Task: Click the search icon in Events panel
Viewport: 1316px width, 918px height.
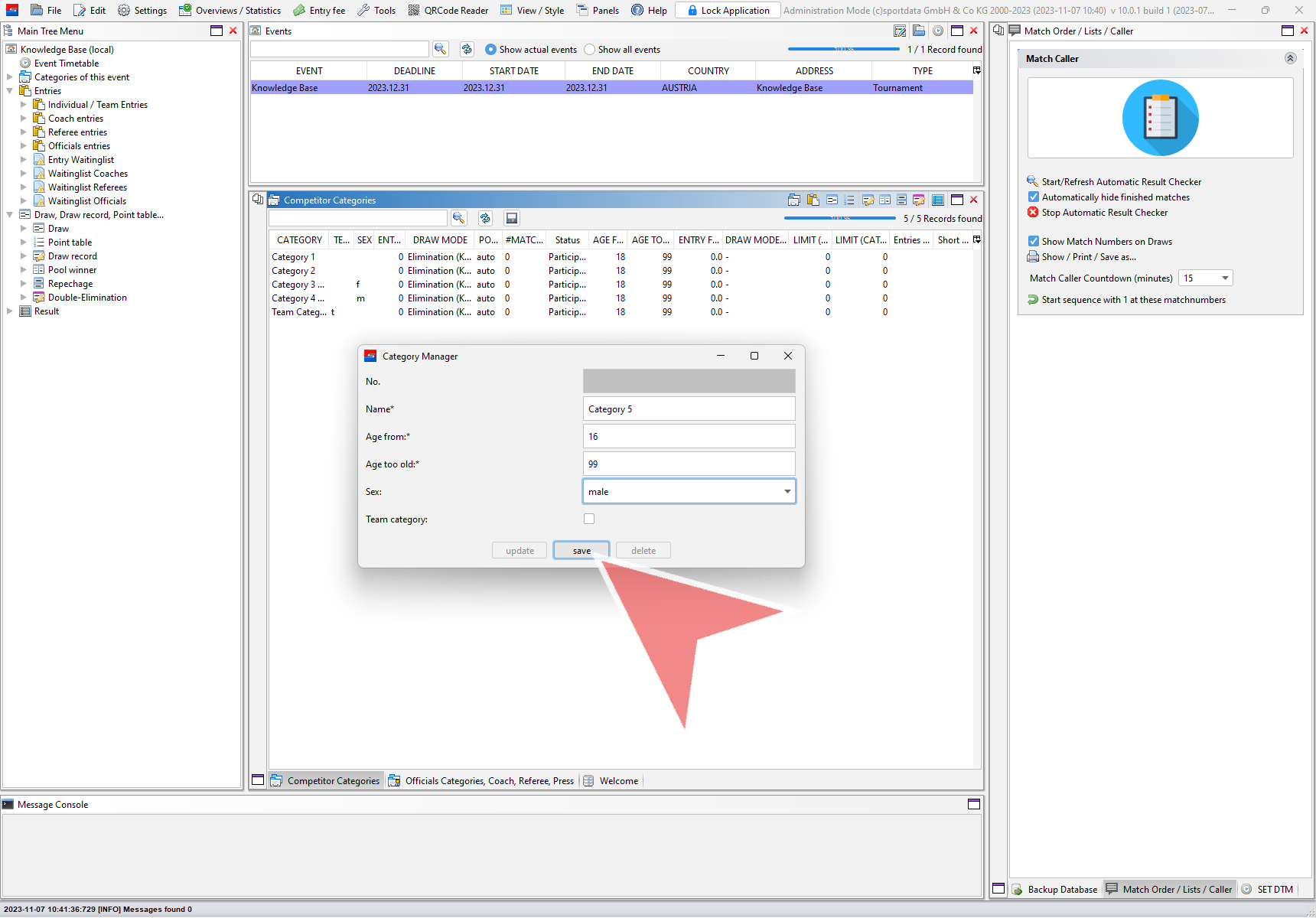Action: tap(440, 49)
